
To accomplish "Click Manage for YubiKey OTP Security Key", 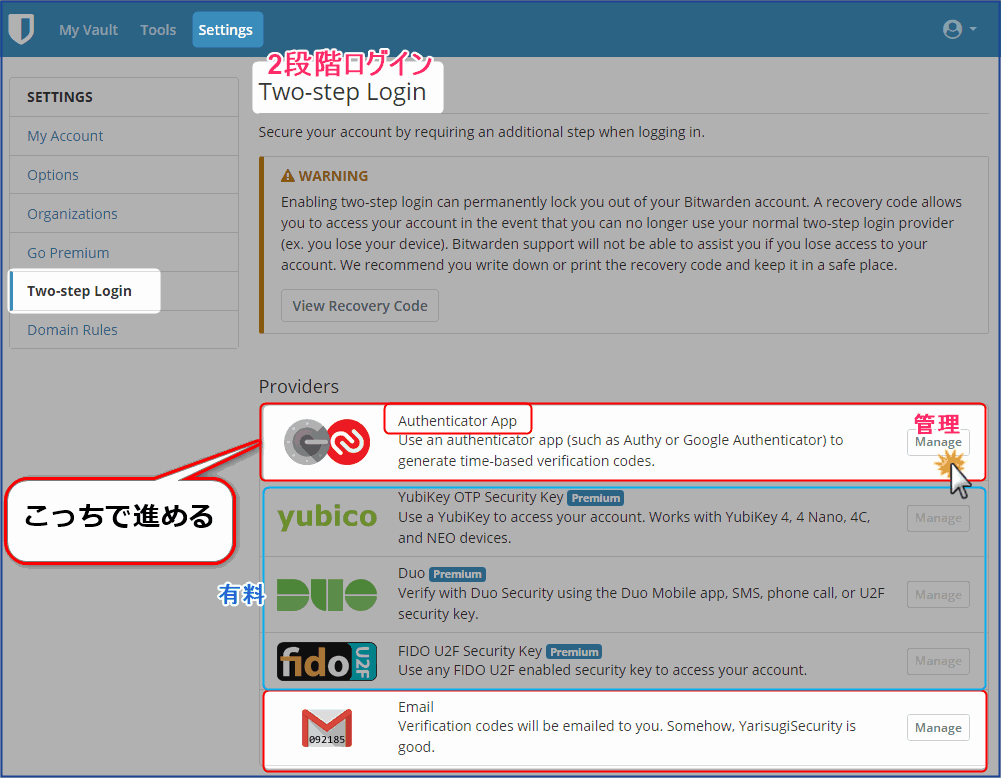I will click(938, 518).
